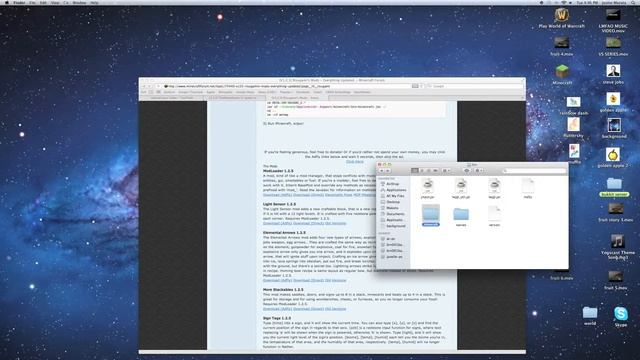Select the steve jobs image on desktop

(x=613, y=71)
